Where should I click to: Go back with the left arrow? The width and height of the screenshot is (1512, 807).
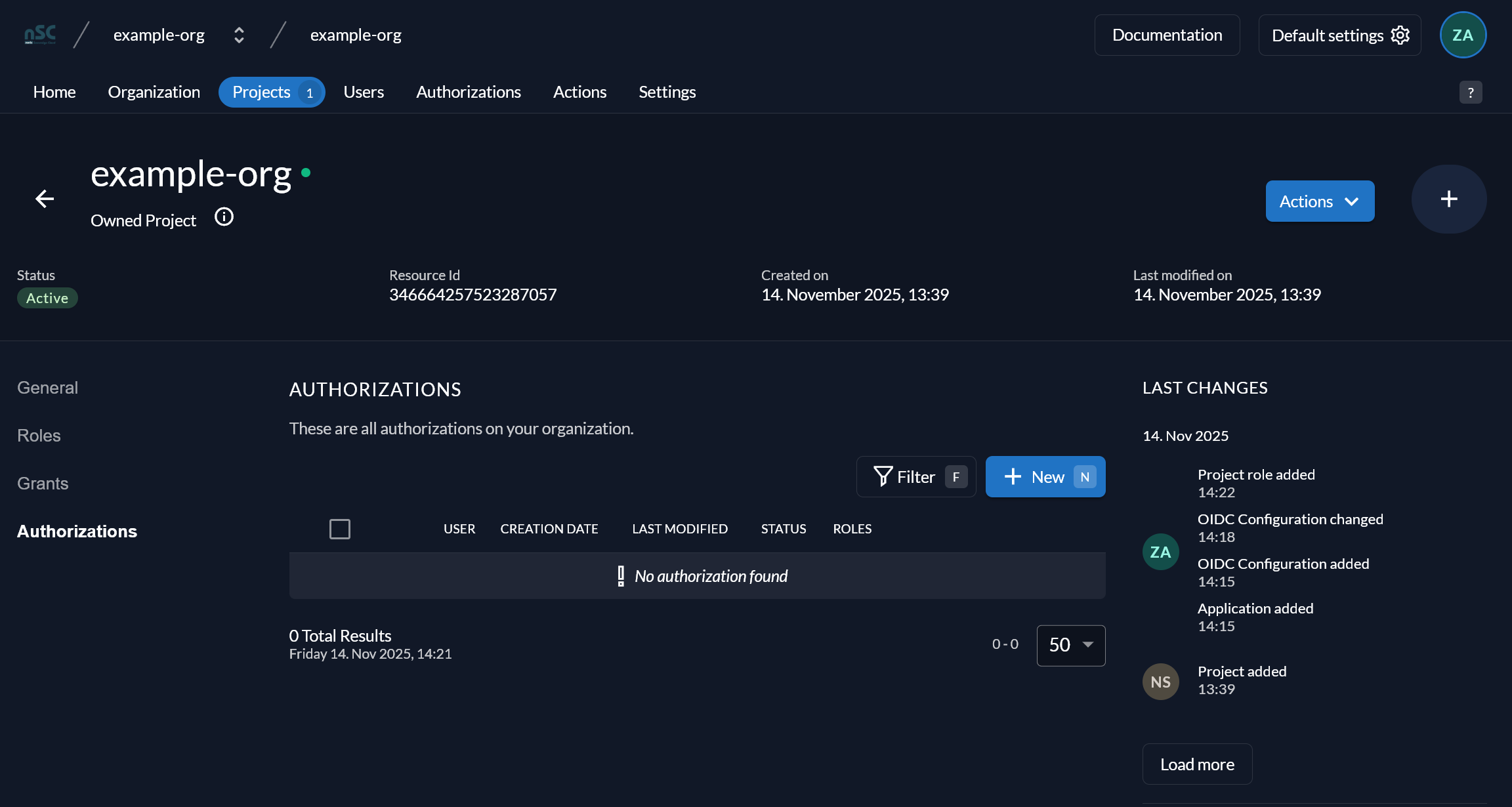pos(45,199)
